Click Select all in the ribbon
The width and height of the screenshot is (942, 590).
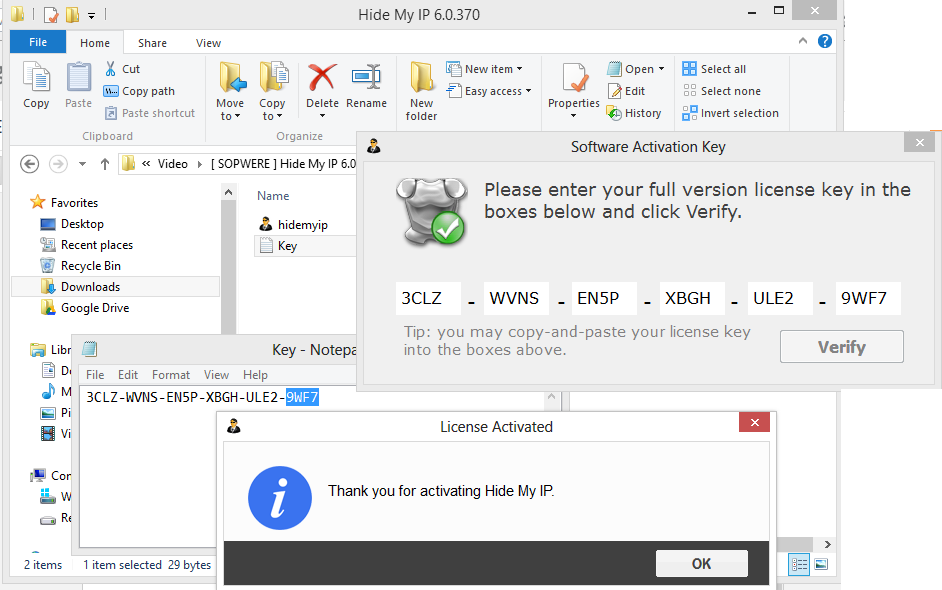point(714,69)
